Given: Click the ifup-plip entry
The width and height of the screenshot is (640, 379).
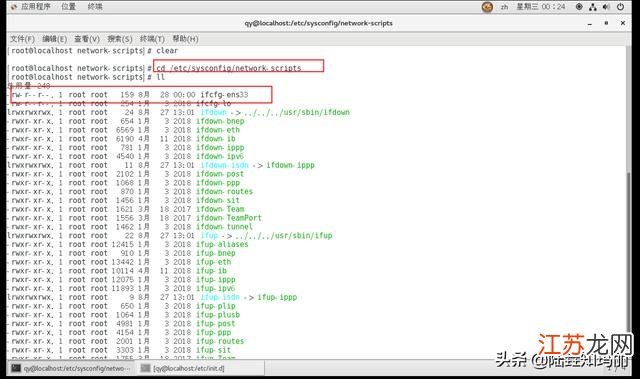Looking at the screenshot, I should pyautogui.click(x=216, y=306).
